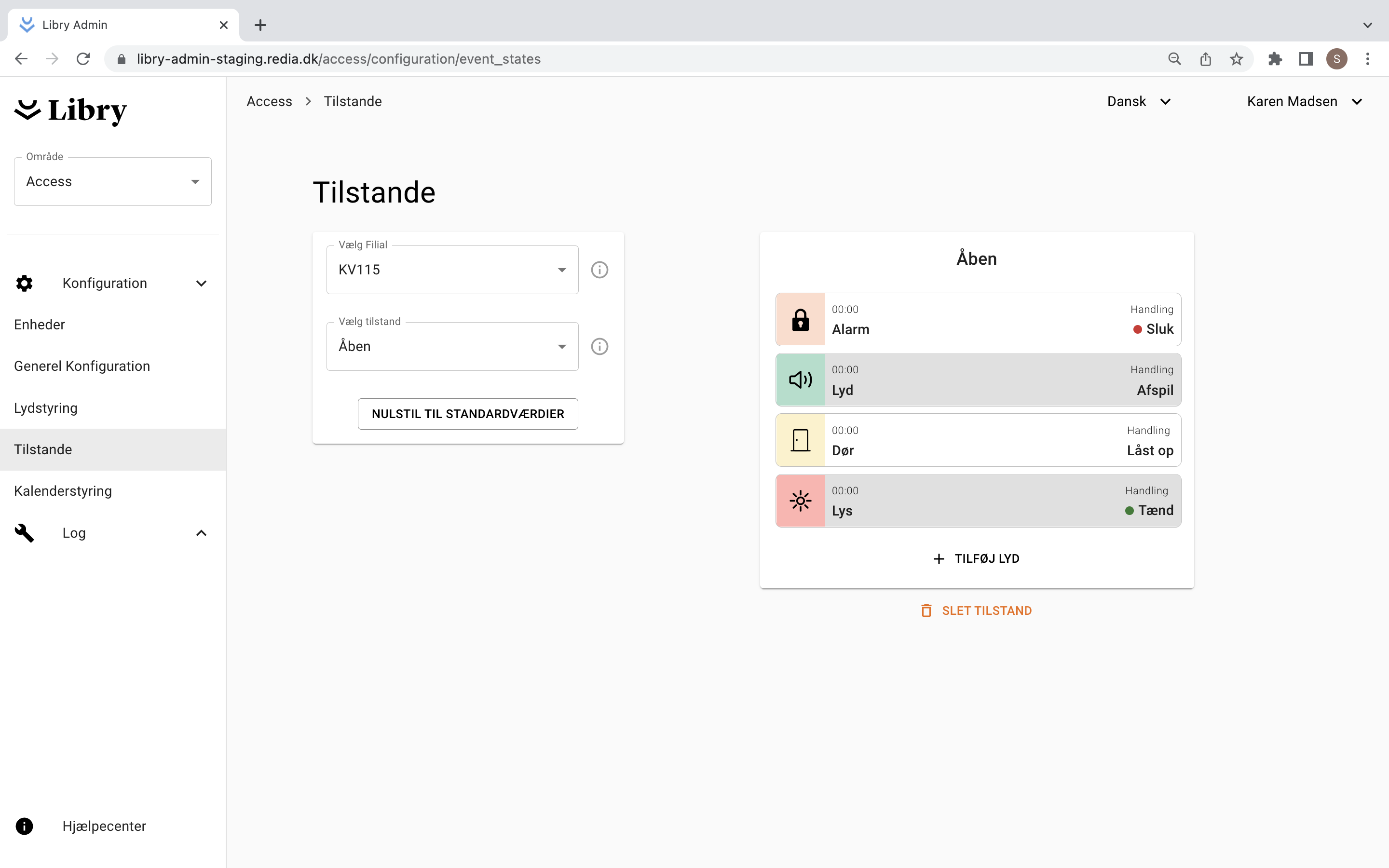Click the orange Slet tilstand link
Image resolution: width=1389 pixels, height=868 pixels.
[976, 611]
